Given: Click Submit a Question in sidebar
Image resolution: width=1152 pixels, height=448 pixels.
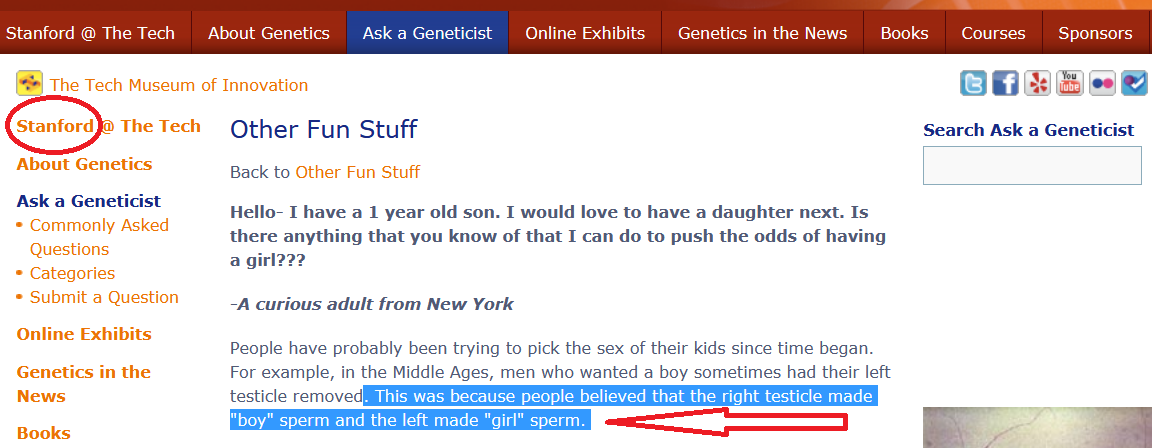Looking at the screenshot, I should (x=104, y=297).
